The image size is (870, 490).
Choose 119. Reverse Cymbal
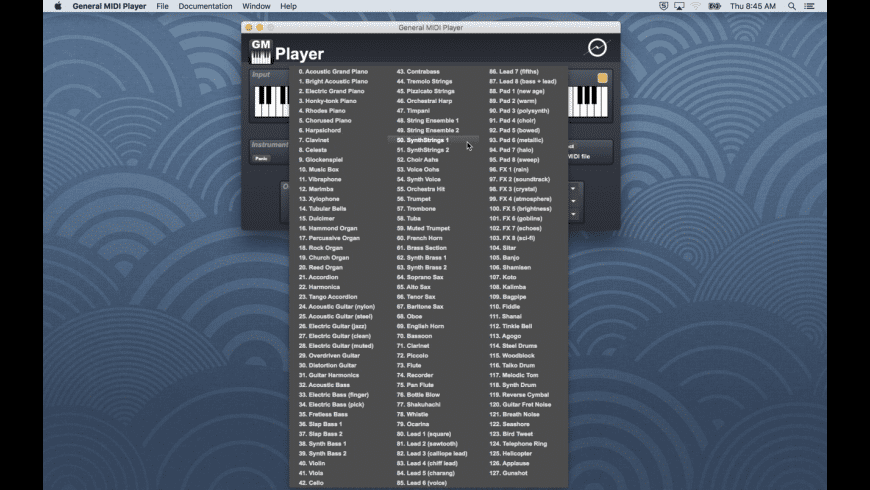[x=519, y=395]
